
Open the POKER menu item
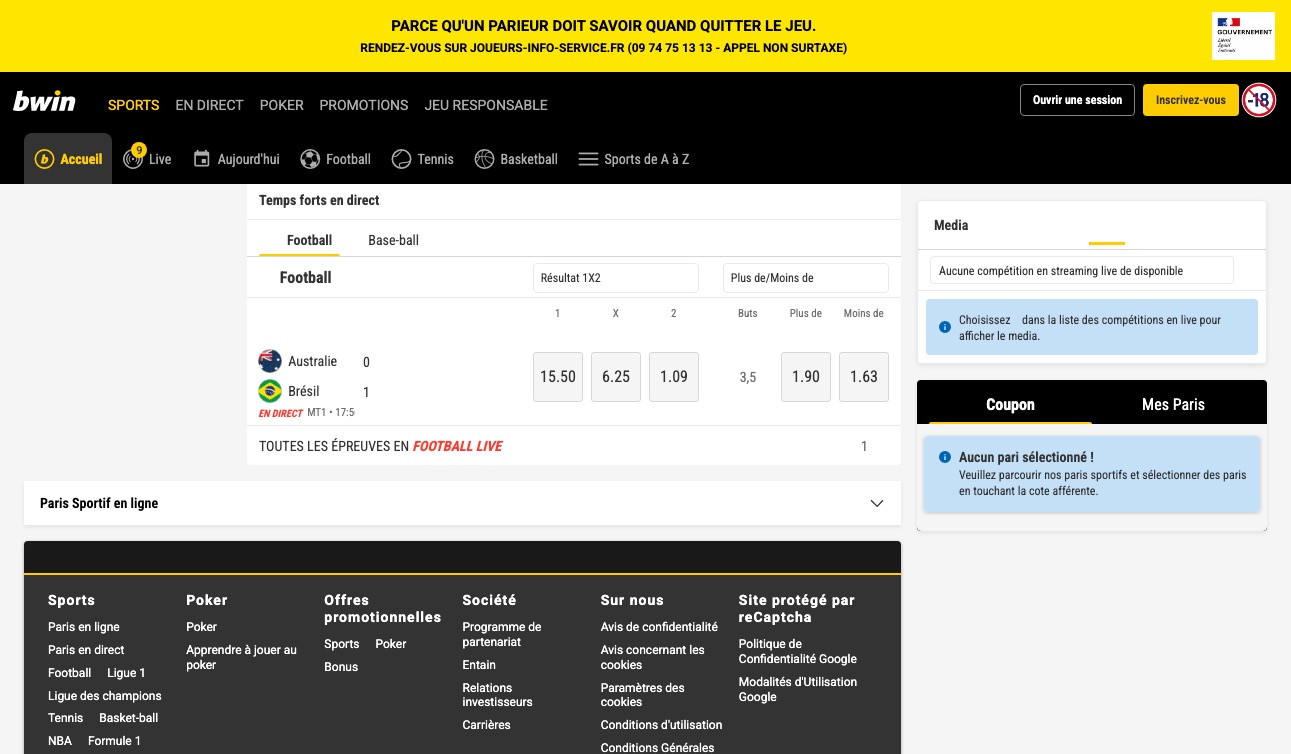pos(281,105)
